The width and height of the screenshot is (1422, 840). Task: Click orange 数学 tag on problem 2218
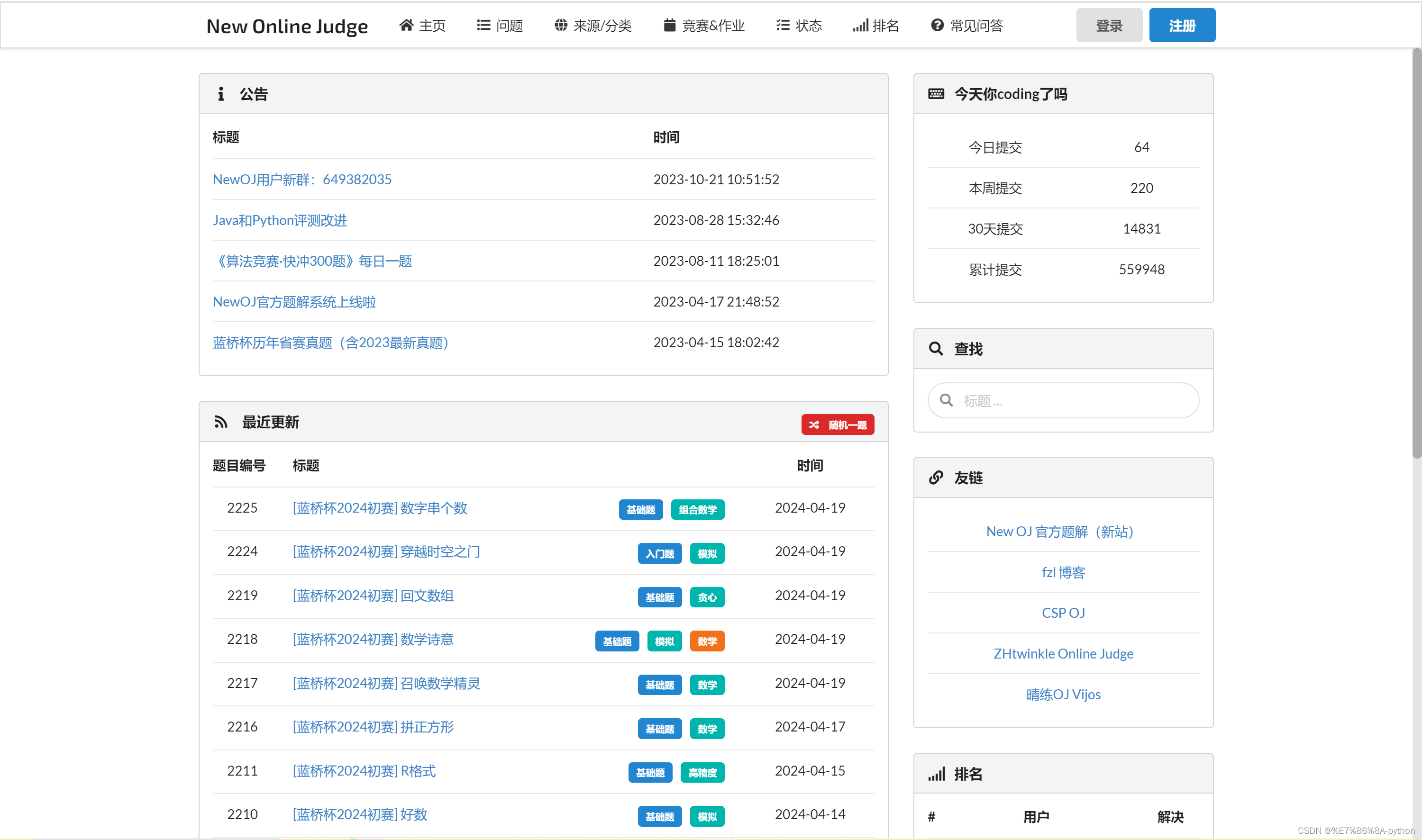[x=707, y=641]
